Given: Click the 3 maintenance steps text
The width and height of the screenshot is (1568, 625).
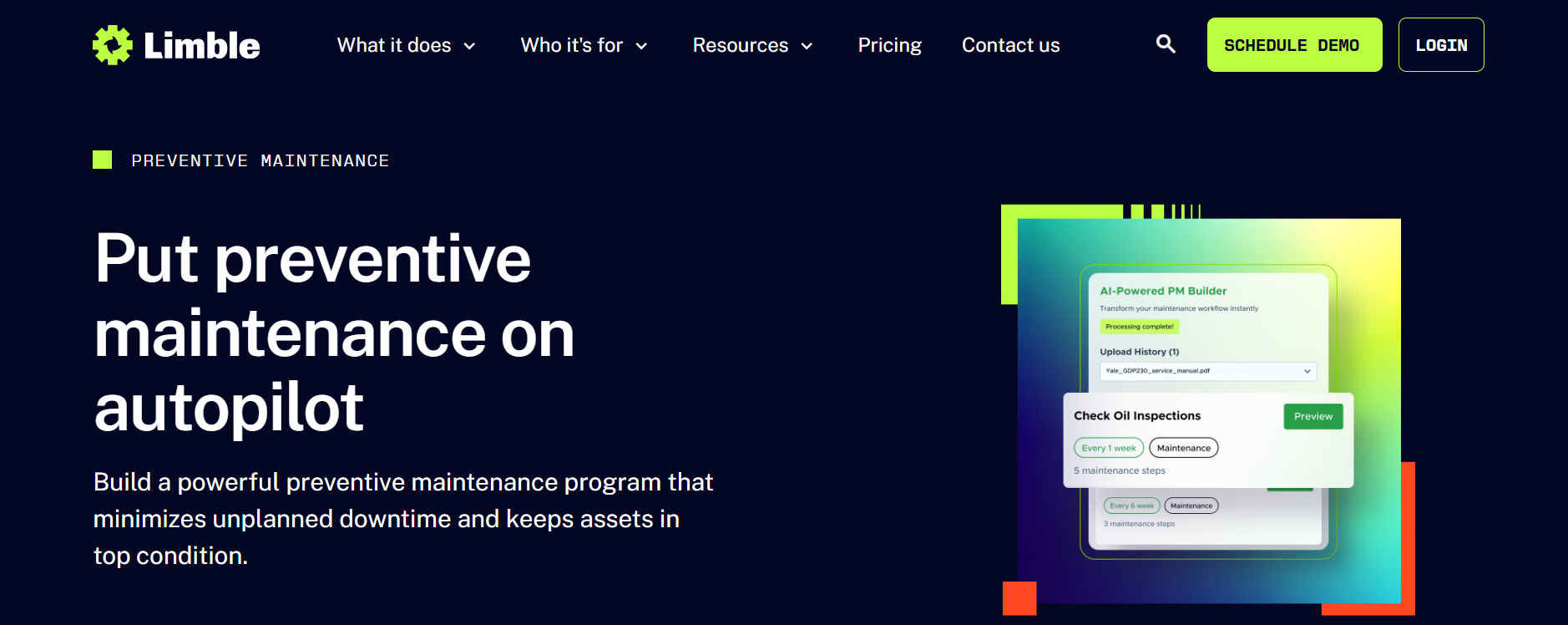Looking at the screenshot, I should coord(1139,524).
